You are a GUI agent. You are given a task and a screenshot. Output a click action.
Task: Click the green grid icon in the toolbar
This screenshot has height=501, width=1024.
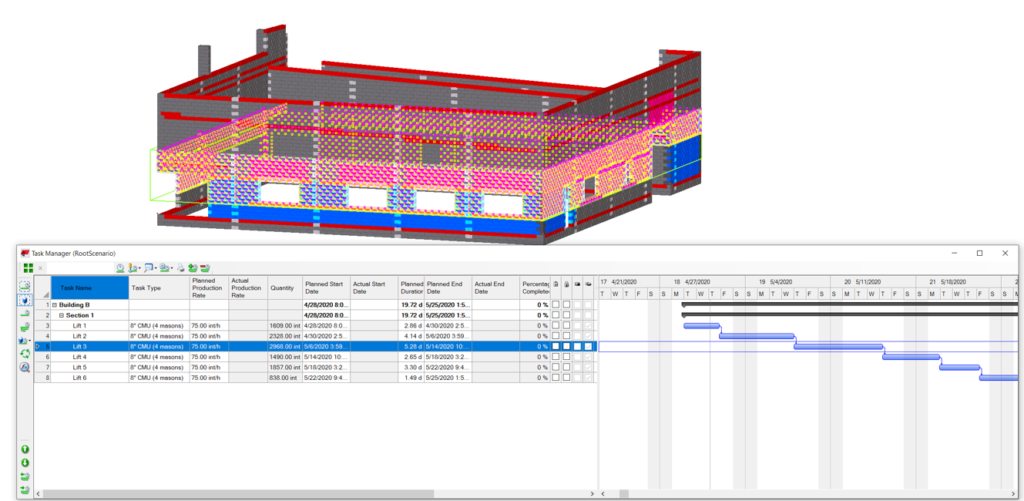pos(28,268)
